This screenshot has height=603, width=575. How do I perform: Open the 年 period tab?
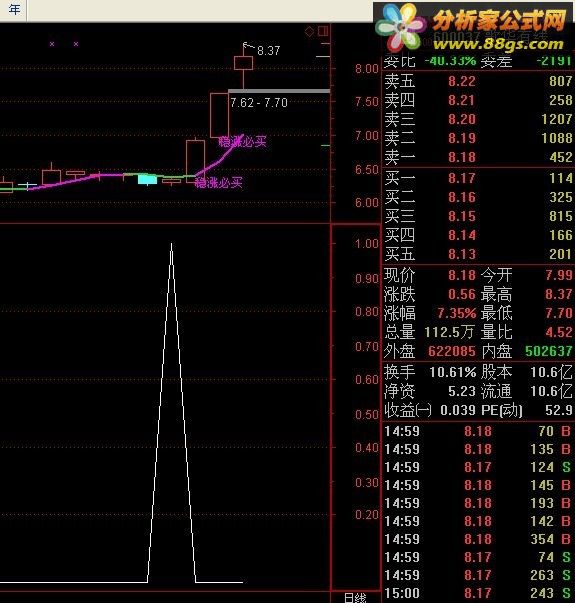click(14, 9)
